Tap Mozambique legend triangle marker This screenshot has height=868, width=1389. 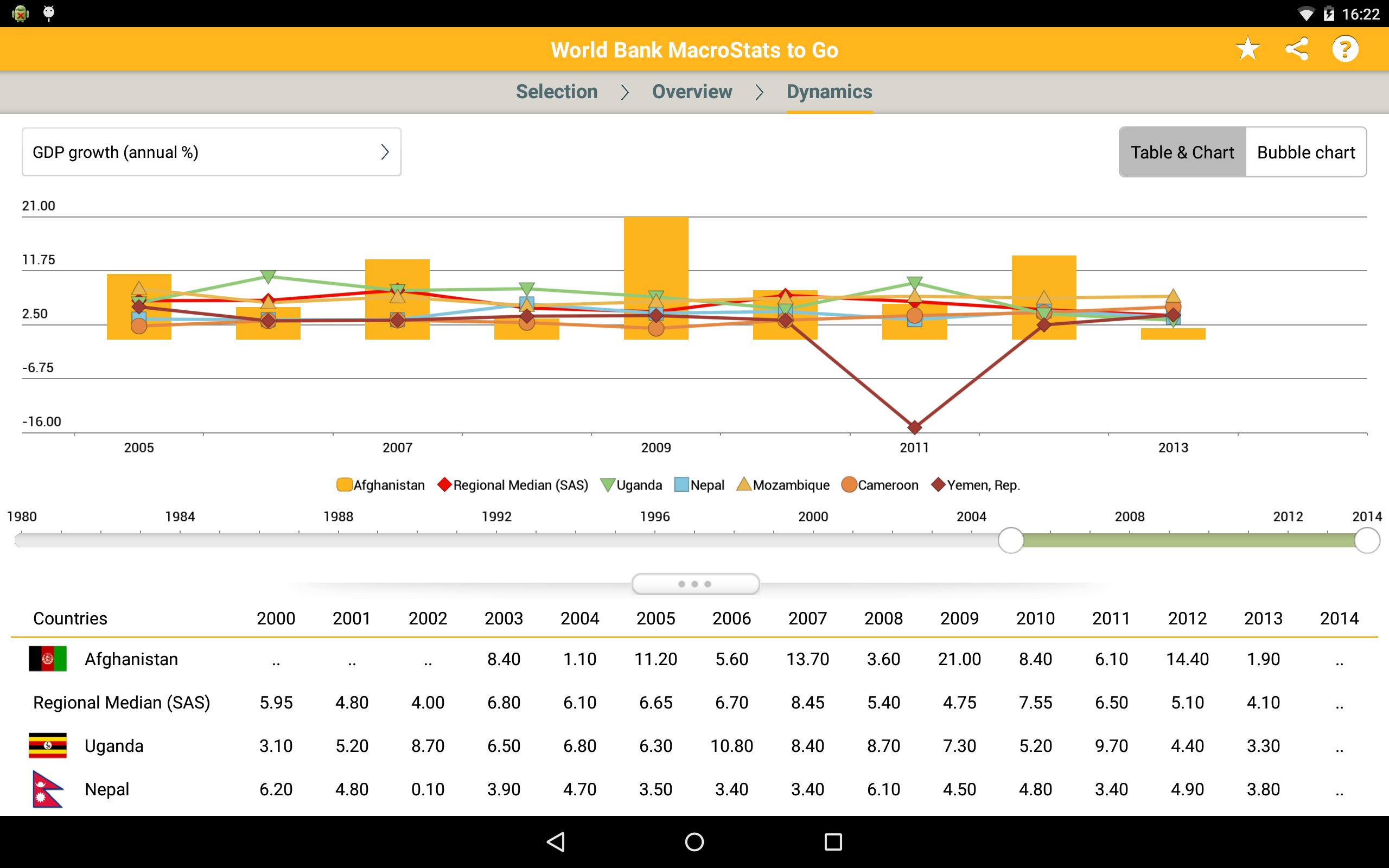pyautogui.click(x=744, y=484)
